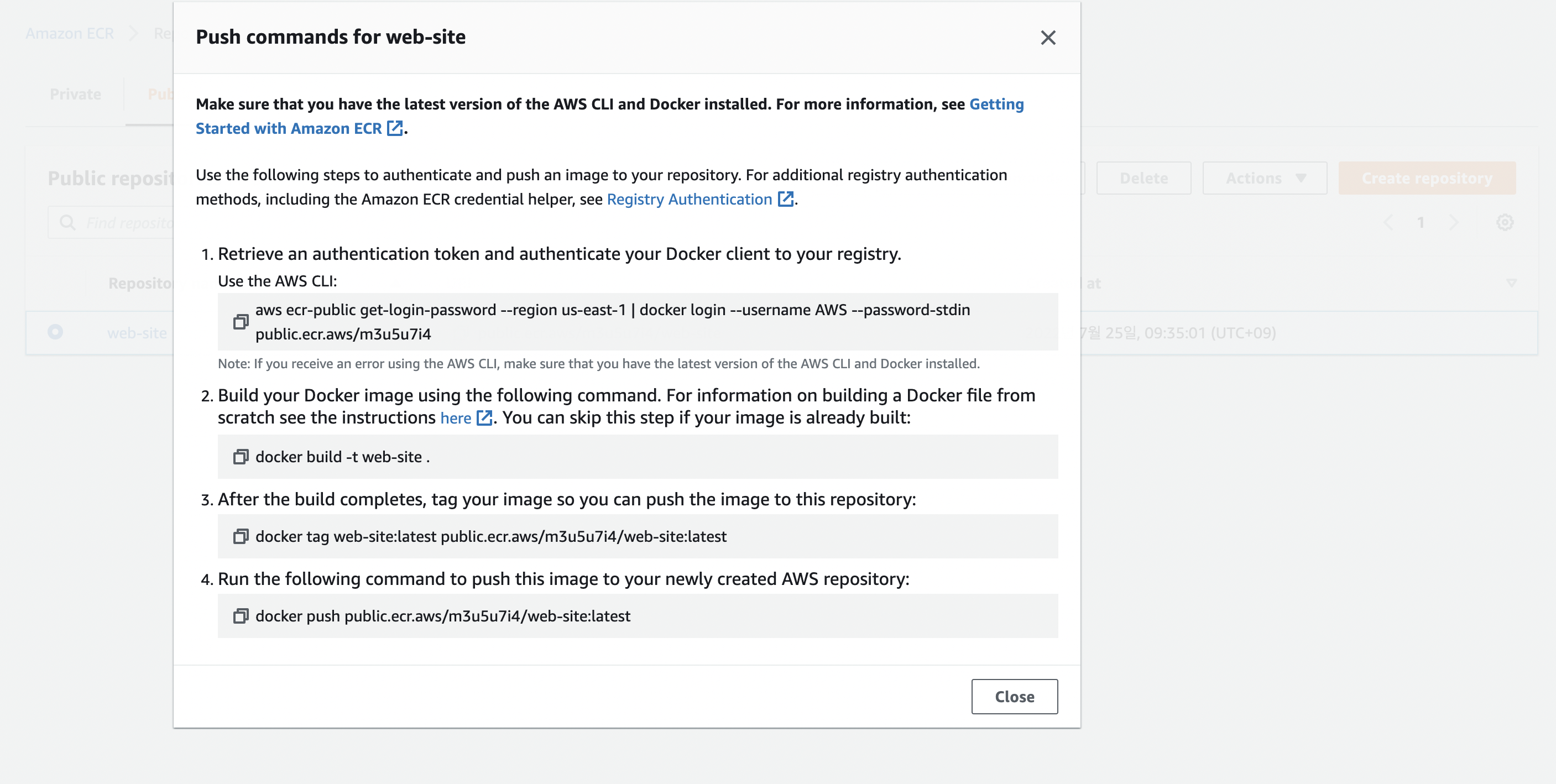Go to next page chevron
Screen dimensions: 1556x784
click(x=1454, y=222)
